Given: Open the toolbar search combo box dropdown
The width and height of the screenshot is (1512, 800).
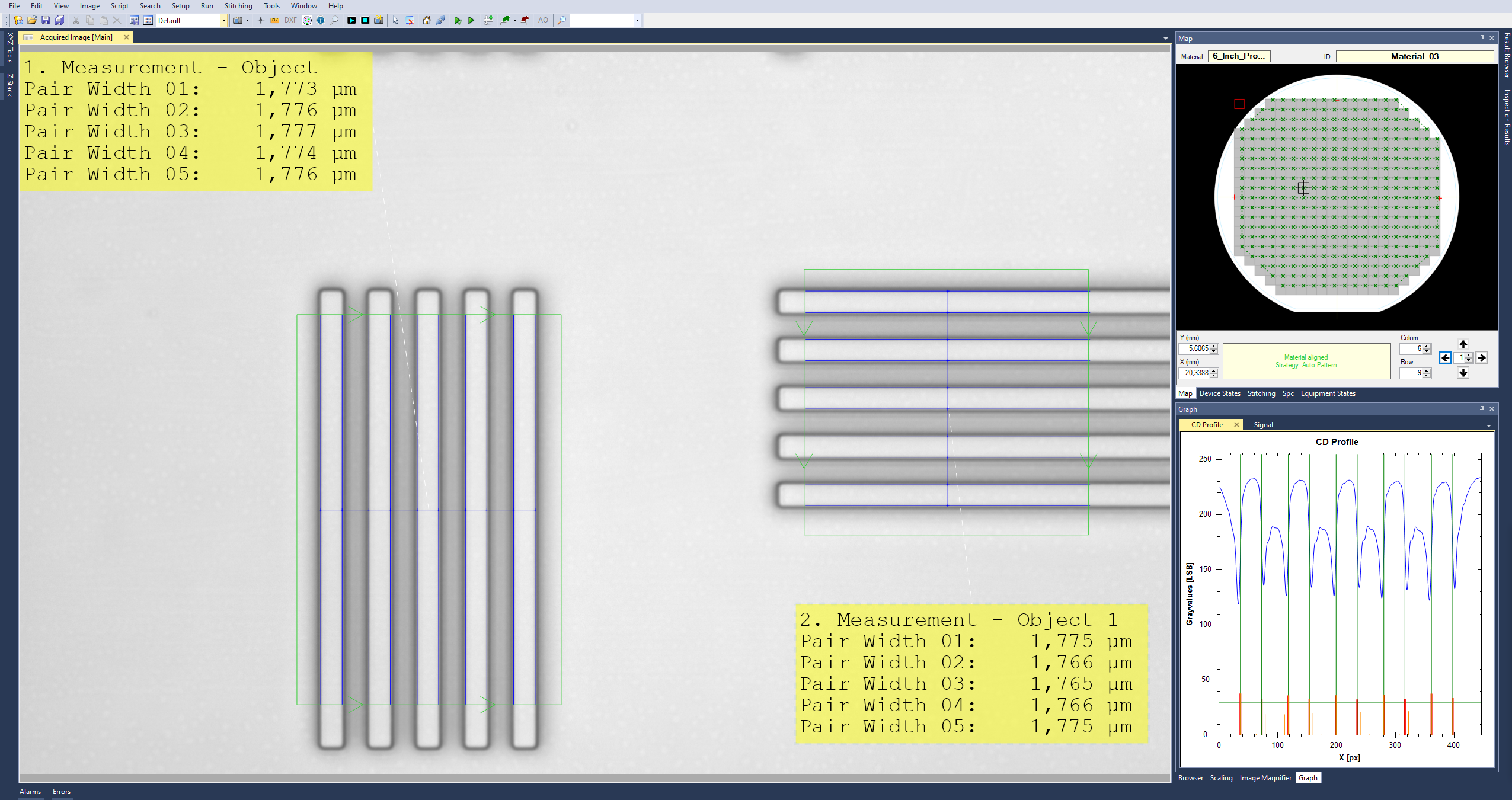Looking at the screenshot, I should pyautogui.click(x=637, y=20).
